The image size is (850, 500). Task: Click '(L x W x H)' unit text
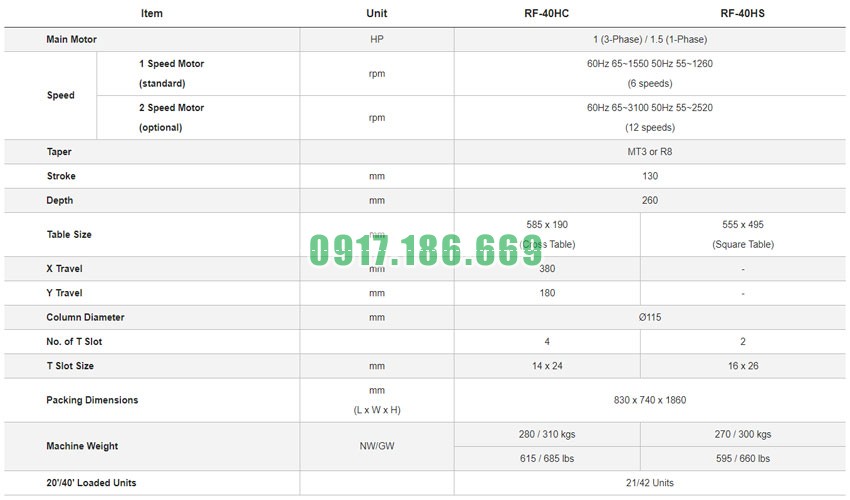377,411
